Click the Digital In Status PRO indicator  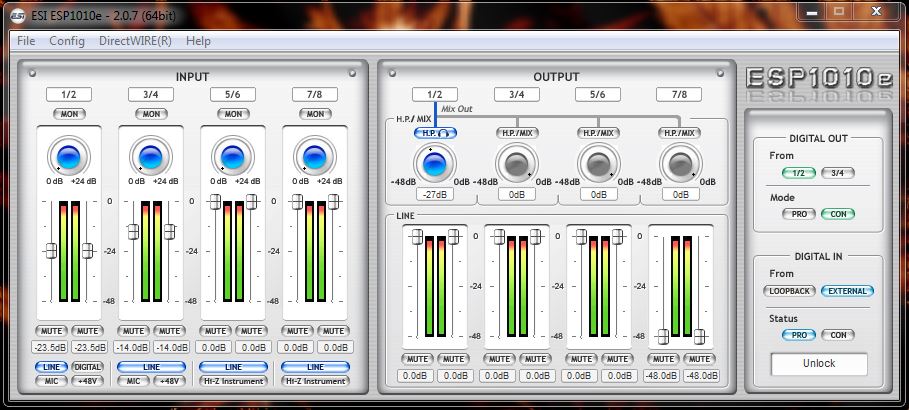pyautogui.click(x=798, y=335)
